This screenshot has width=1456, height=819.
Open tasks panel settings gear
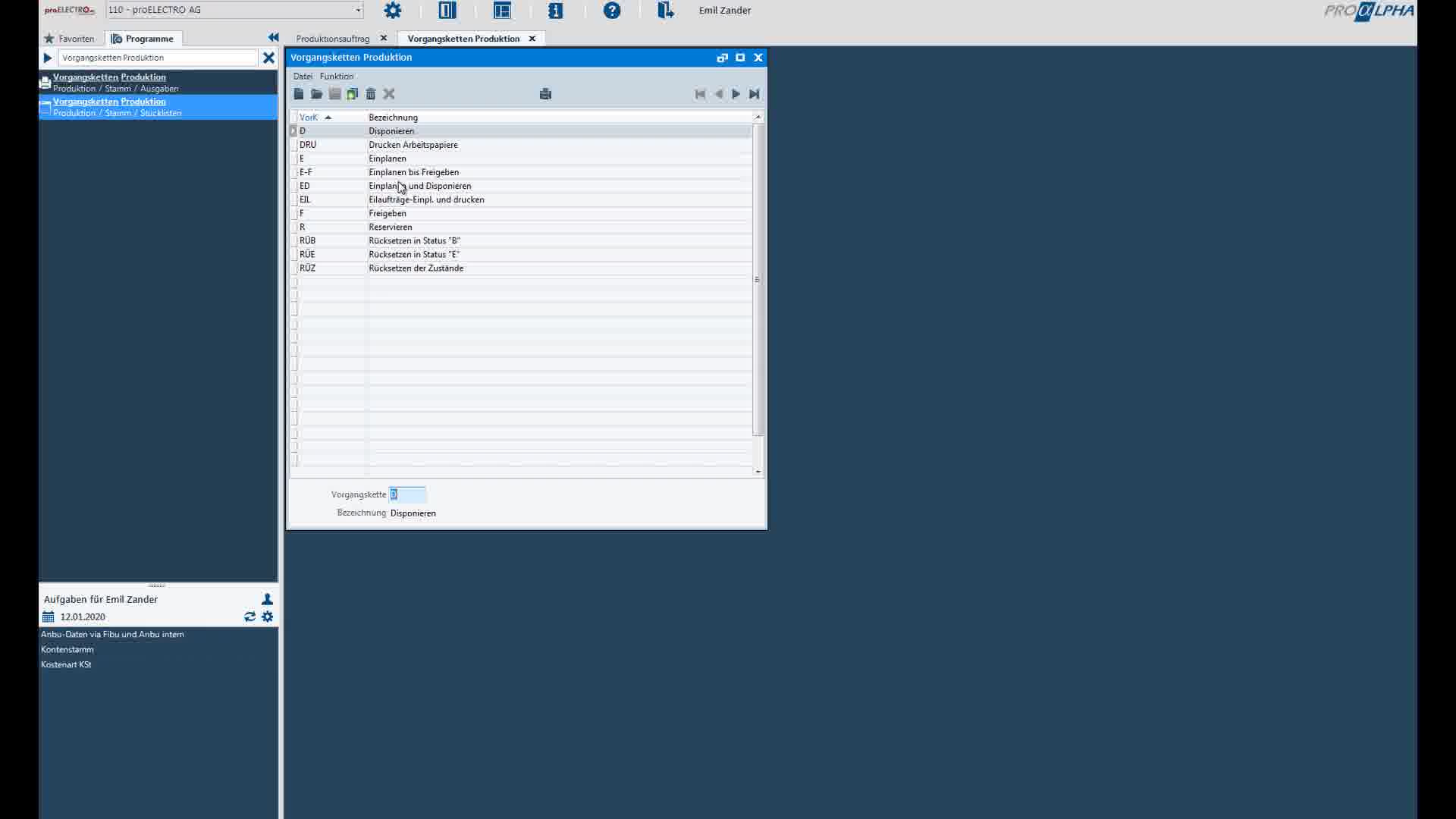268,617
